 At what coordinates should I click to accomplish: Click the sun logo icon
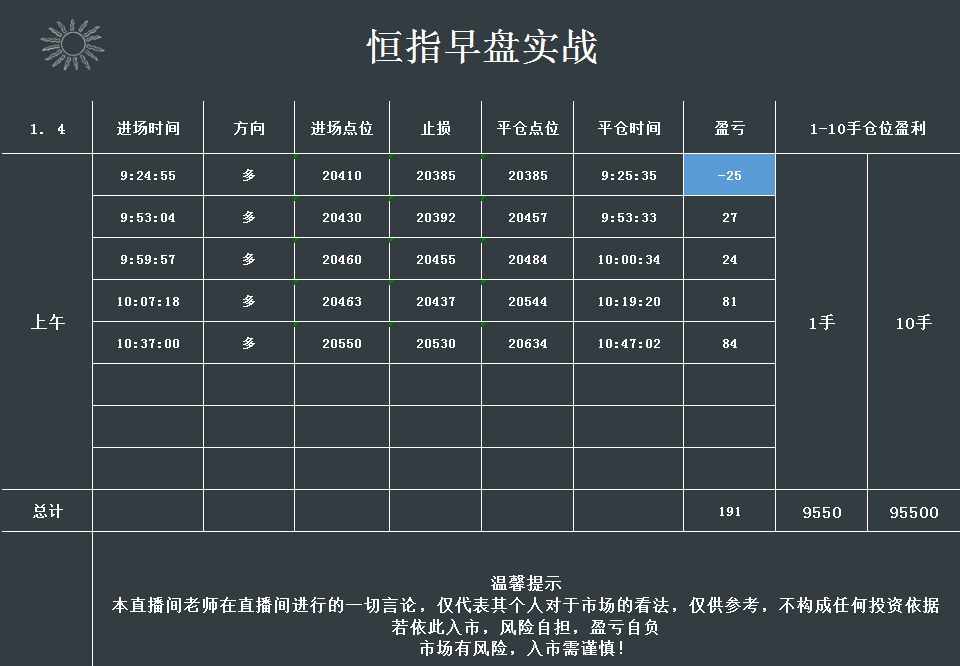point(72,44)
